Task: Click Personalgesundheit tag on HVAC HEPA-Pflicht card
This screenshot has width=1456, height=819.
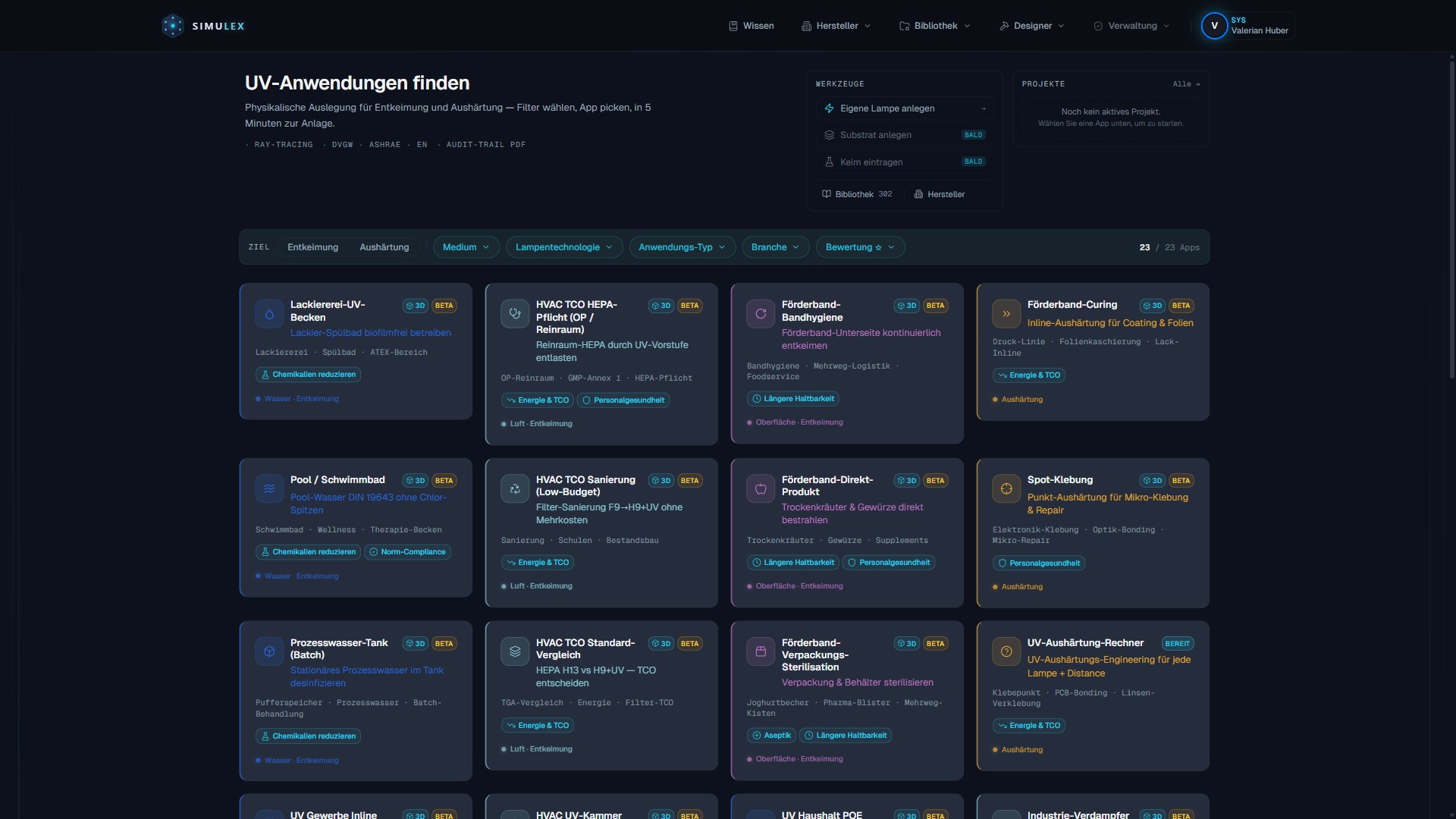Action: (623, 400)
